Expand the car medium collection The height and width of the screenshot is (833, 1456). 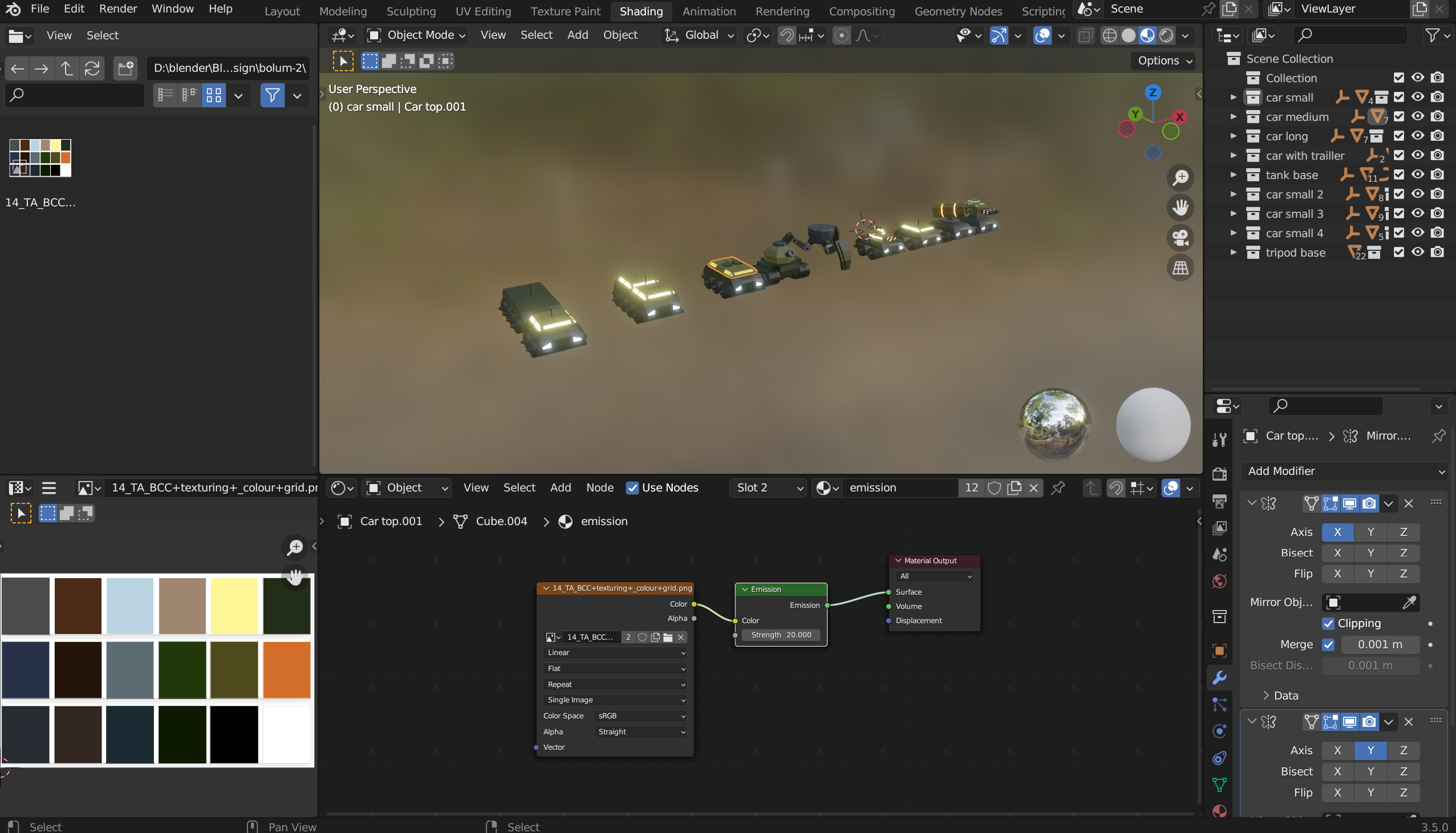1234,117
